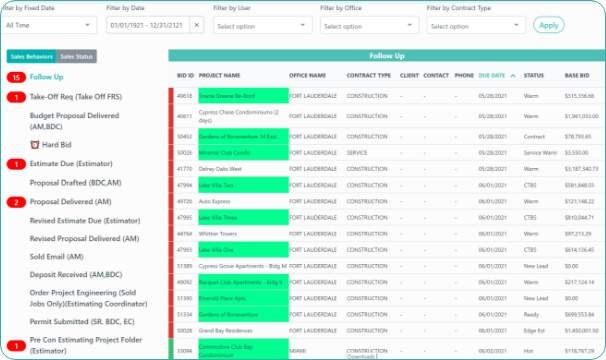Click the date range input field
The image size is (606, 360).
tap(148, 25)
